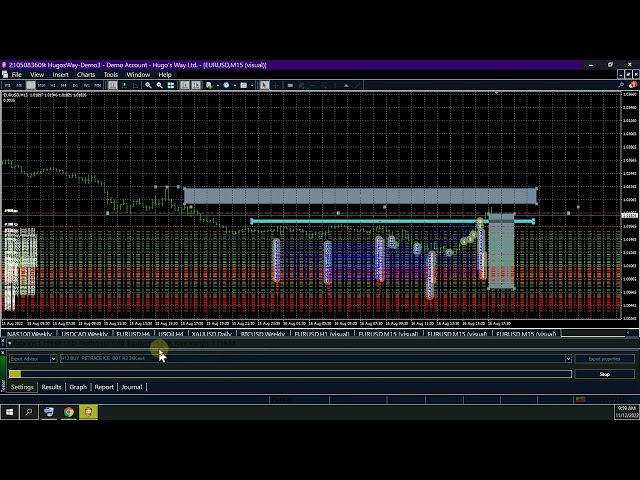Click the strategy tester progress bar
The image size is (640, 480).
290,374
